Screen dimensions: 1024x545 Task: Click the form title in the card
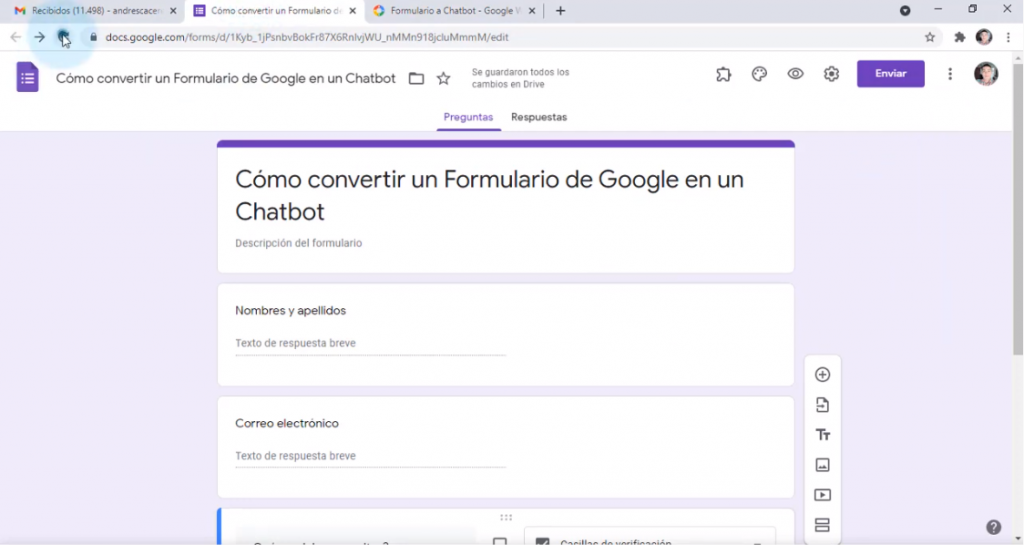click(489, 195)
